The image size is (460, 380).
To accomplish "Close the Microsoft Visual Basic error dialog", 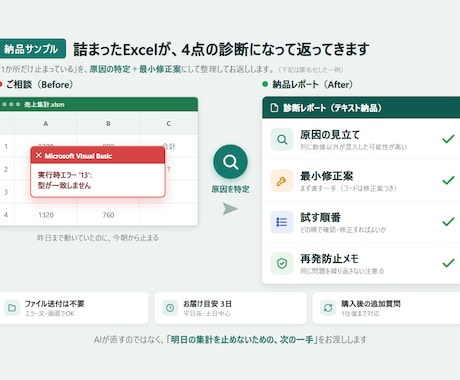I will point(38,156).
